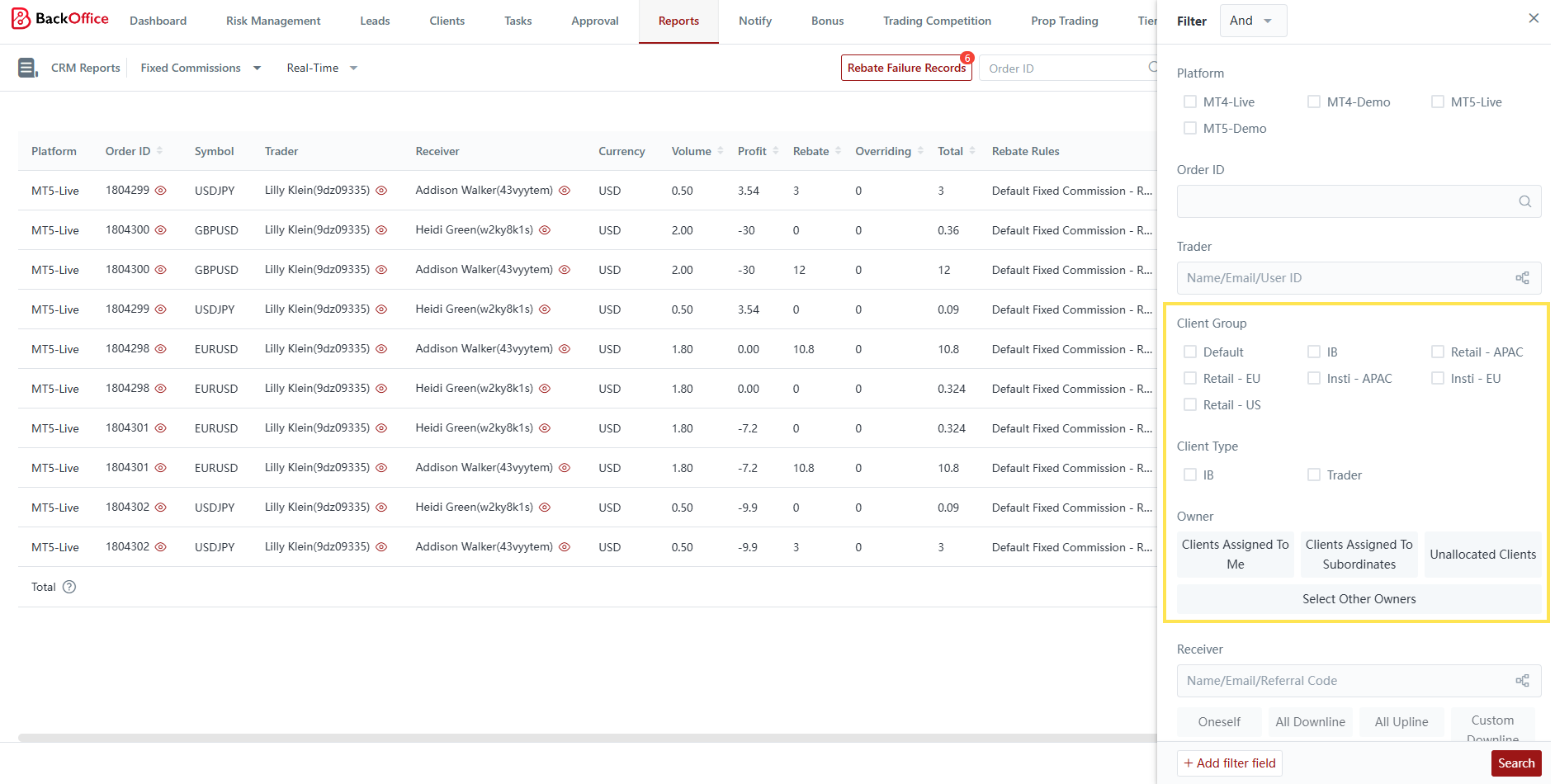Open the Receiver hierarchy selector icon
1555x784 pixels.
point(1522,681)
